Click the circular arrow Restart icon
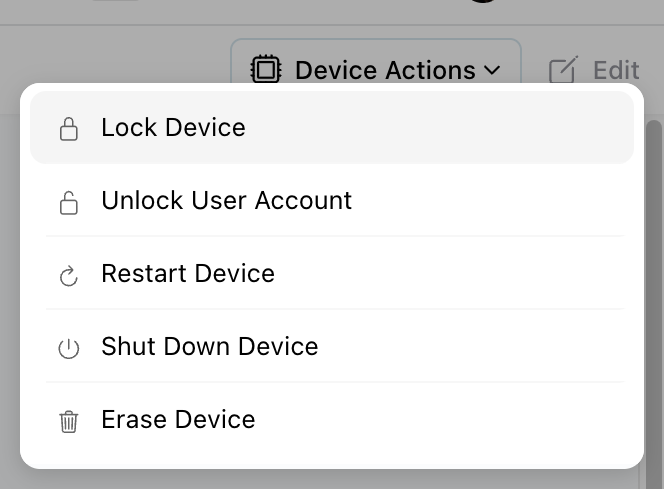 click(x=68, y=275)
